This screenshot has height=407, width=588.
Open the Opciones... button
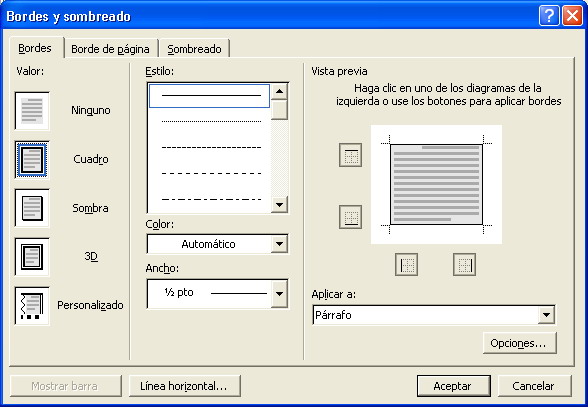coord(520,343)
